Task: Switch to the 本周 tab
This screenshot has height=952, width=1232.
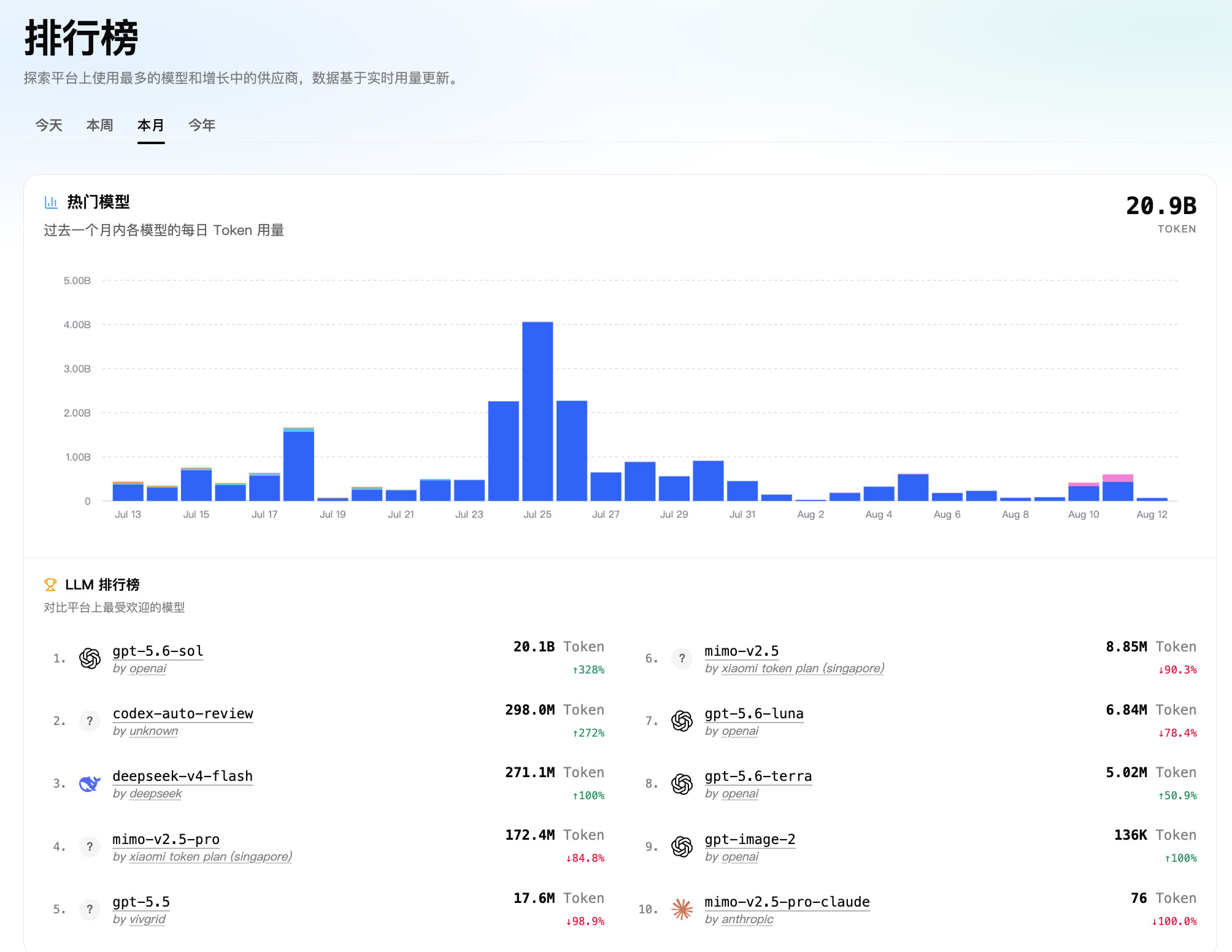Action: (100, 125)
